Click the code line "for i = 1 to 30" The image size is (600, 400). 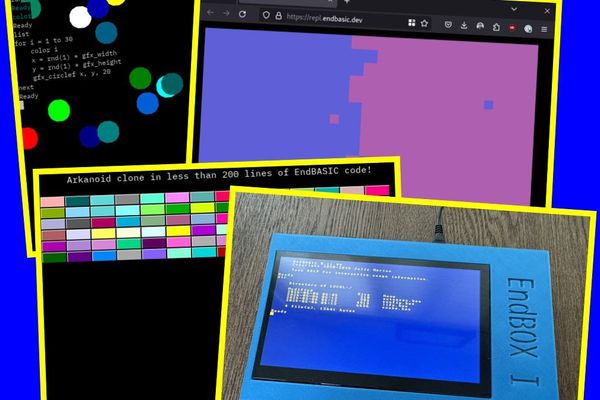point(44,41)
